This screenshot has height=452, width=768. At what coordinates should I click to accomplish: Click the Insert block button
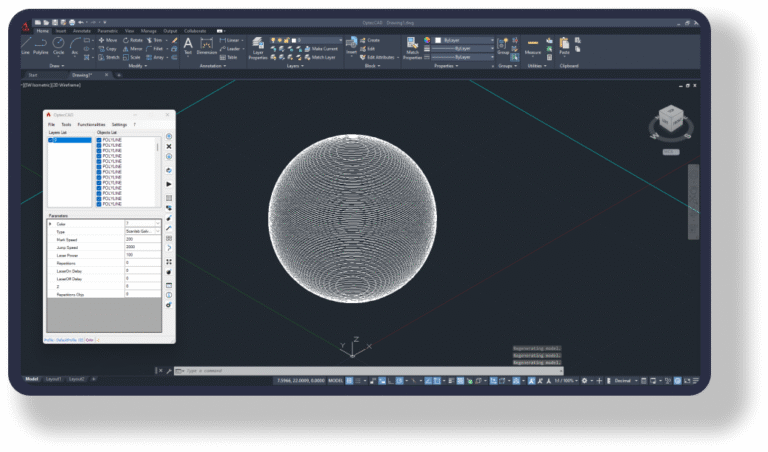(351, 46)
